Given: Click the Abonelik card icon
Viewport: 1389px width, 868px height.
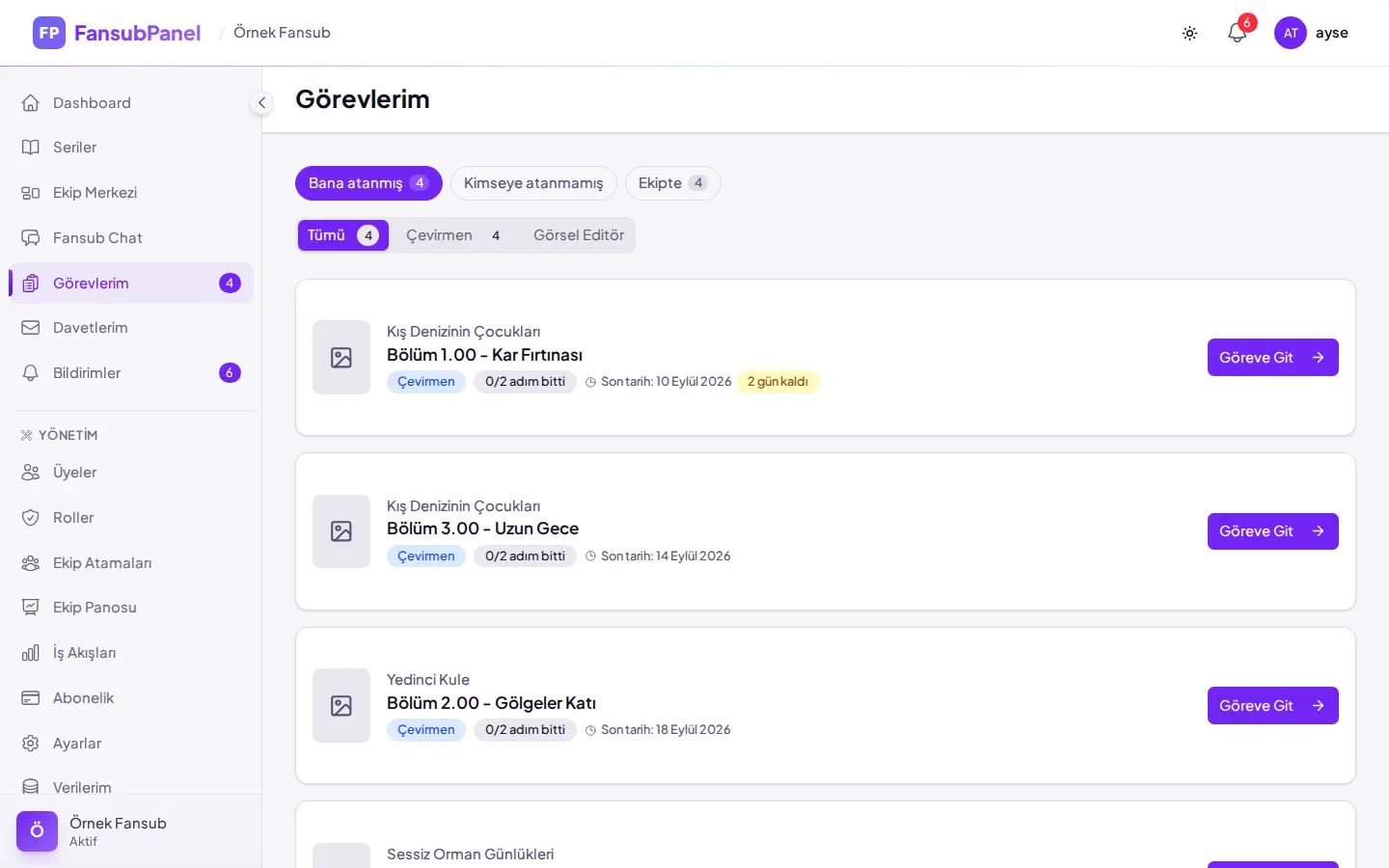Looking at the screenshot, I should tap(31, 698).
